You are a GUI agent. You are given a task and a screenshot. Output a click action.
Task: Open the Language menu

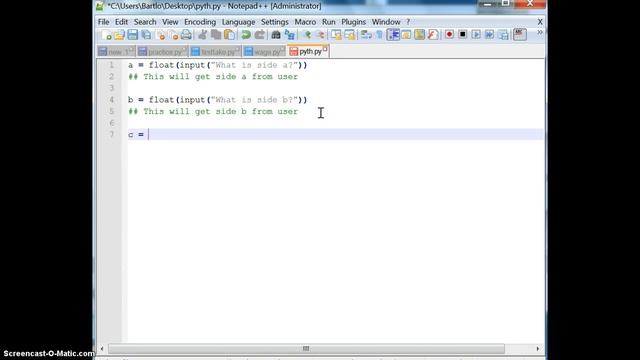pos(238,22)
